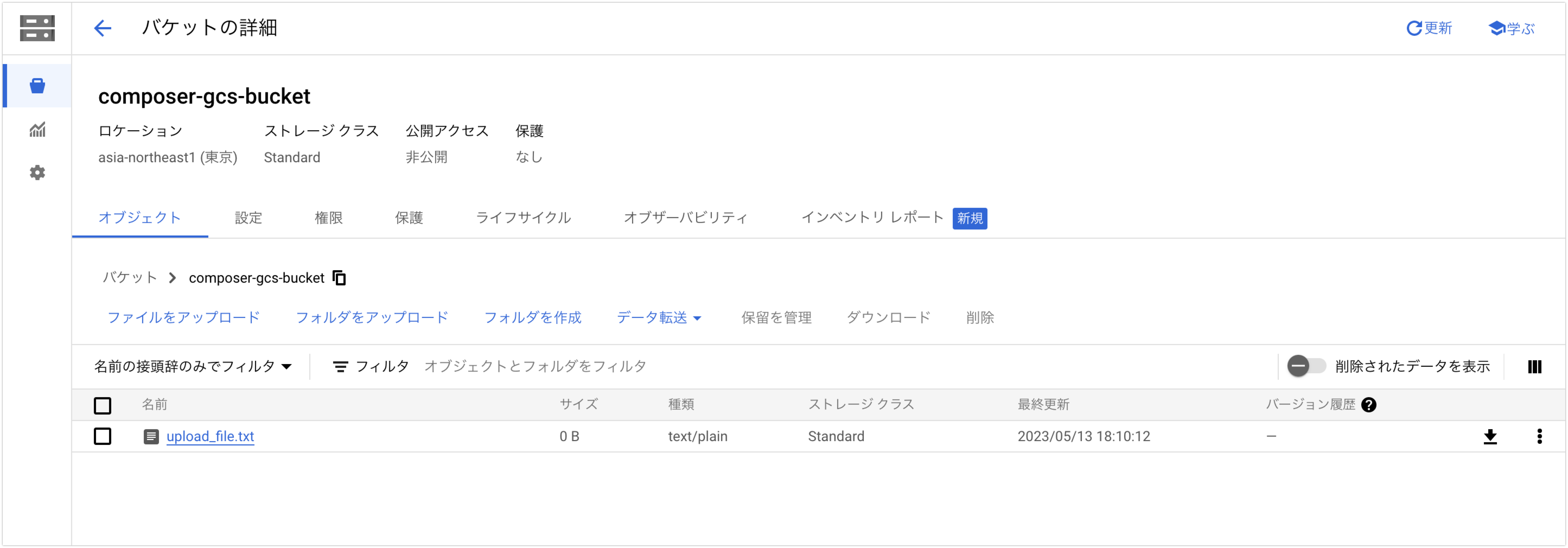Click the filter lines icon
The width and height of the screenshot is (1568, 548).
click(x=340, y=367)
